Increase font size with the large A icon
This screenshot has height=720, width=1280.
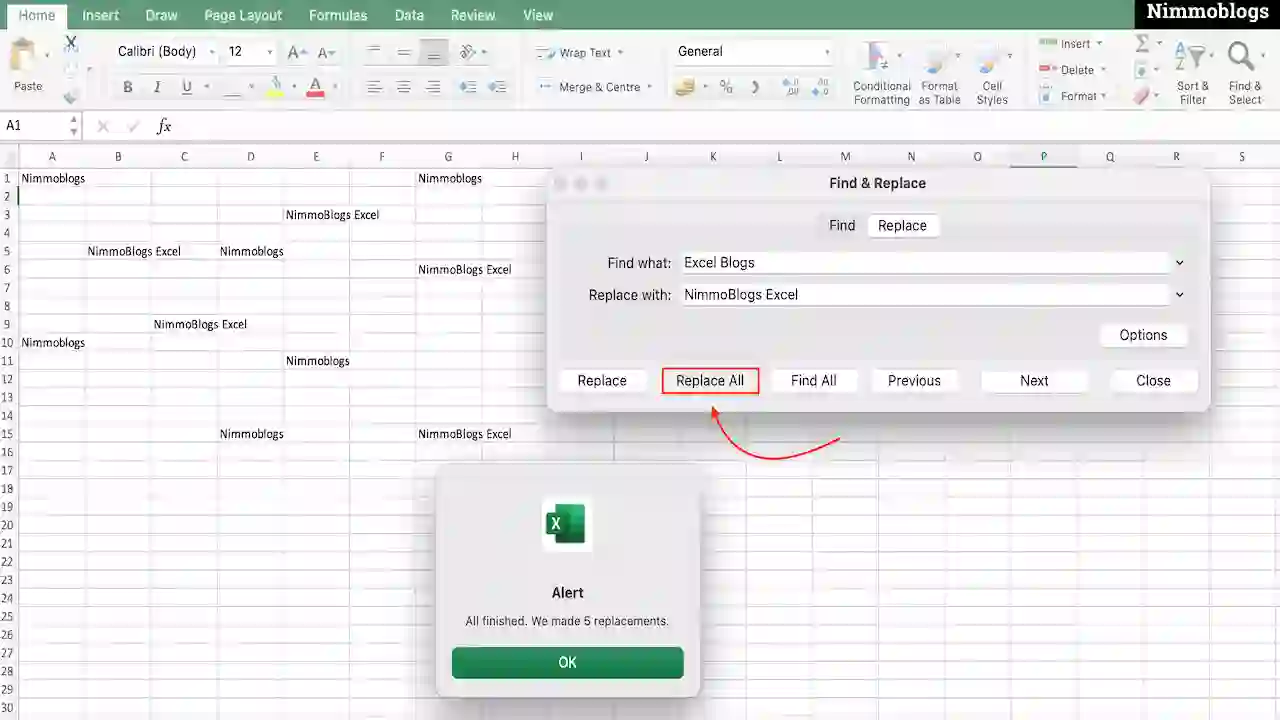pyautogui.click(x=296, y=52)
